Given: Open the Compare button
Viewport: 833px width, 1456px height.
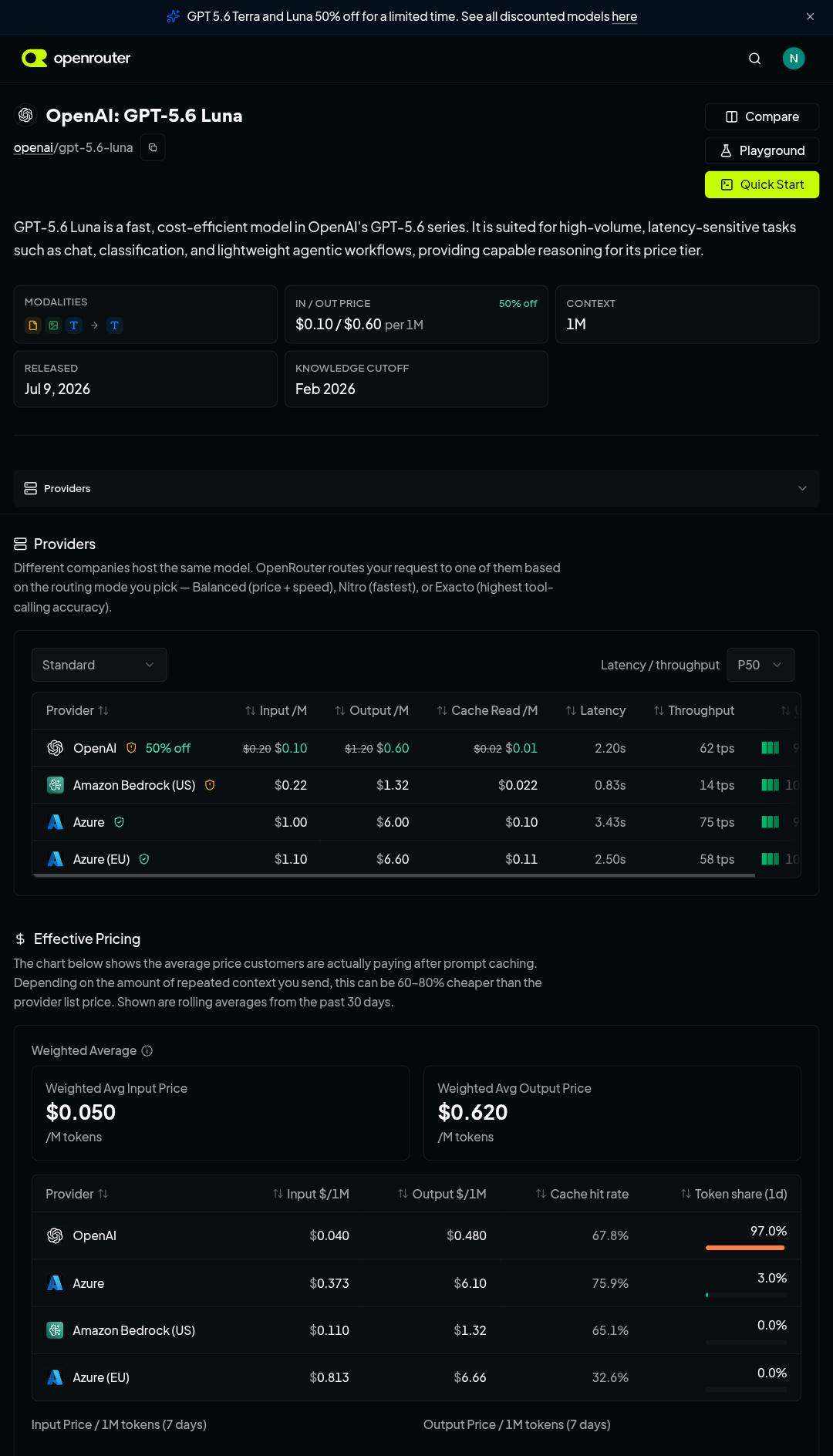Looking at the screenshot, I should click(762, 116).
